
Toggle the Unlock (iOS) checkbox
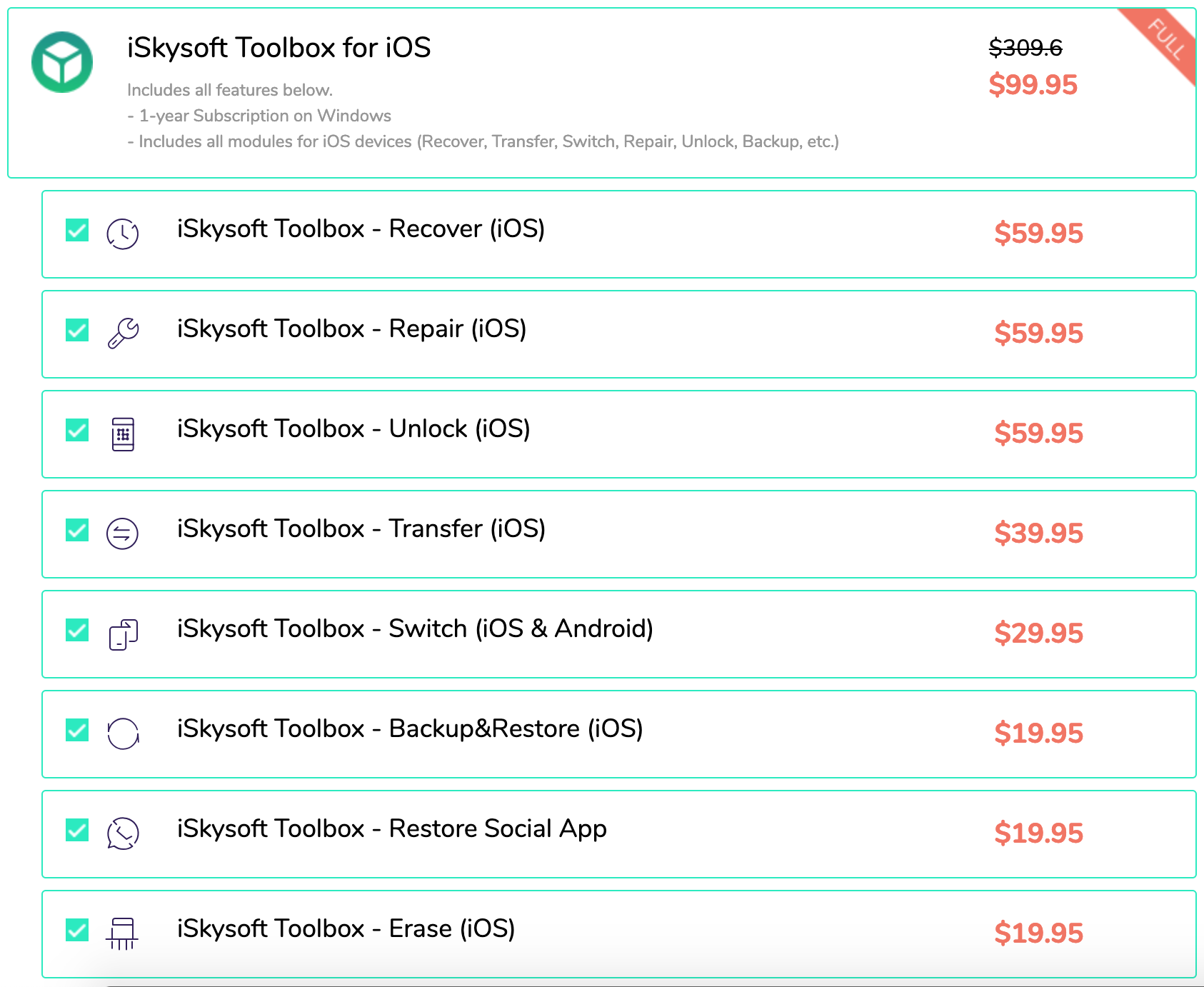(x=77, y=431)
